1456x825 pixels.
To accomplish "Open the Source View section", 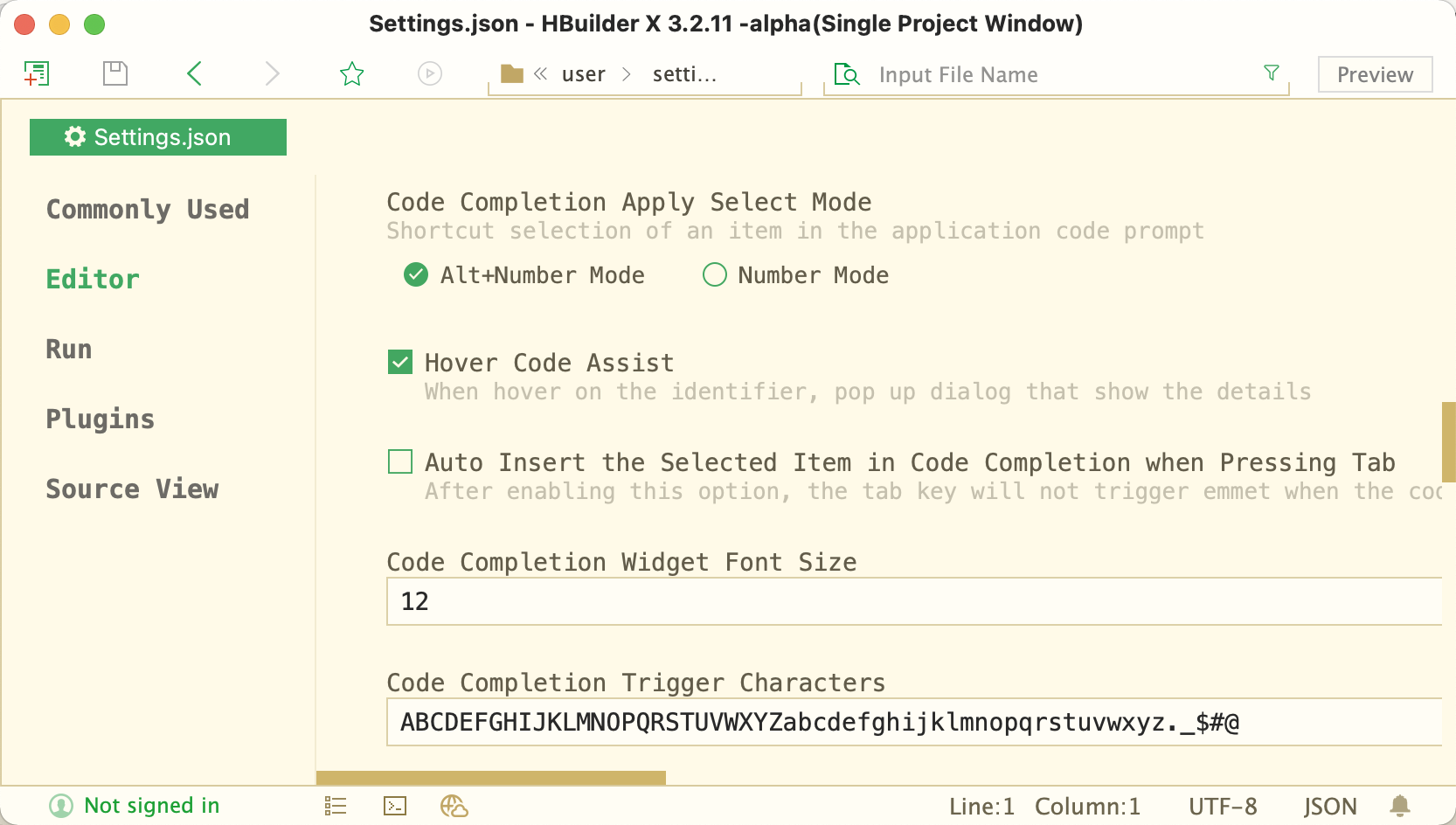I will [133, 489].
